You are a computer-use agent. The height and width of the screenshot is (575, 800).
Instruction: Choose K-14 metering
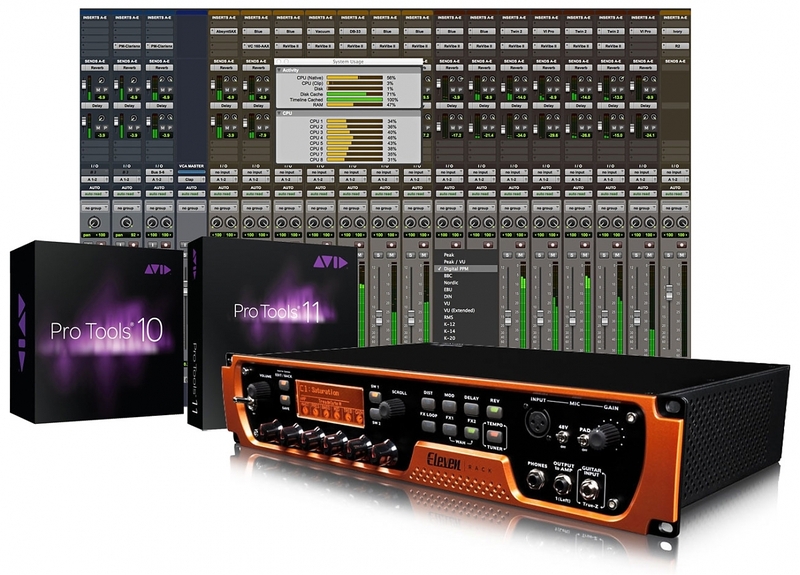(465, 331)
